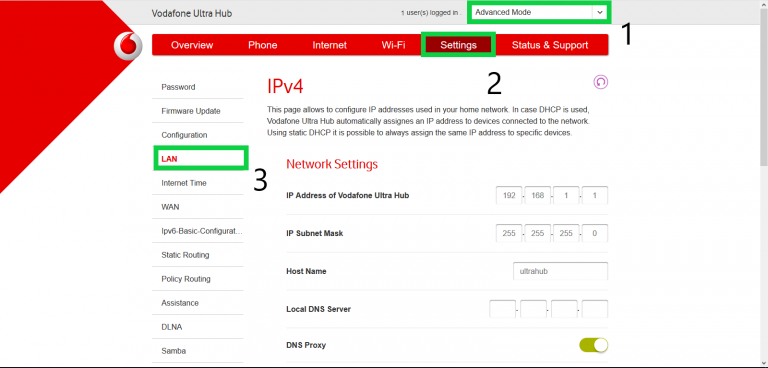Open the Advanced Mode dropdown
Viewport: 768px width, 368px height.
coord(539,12)
